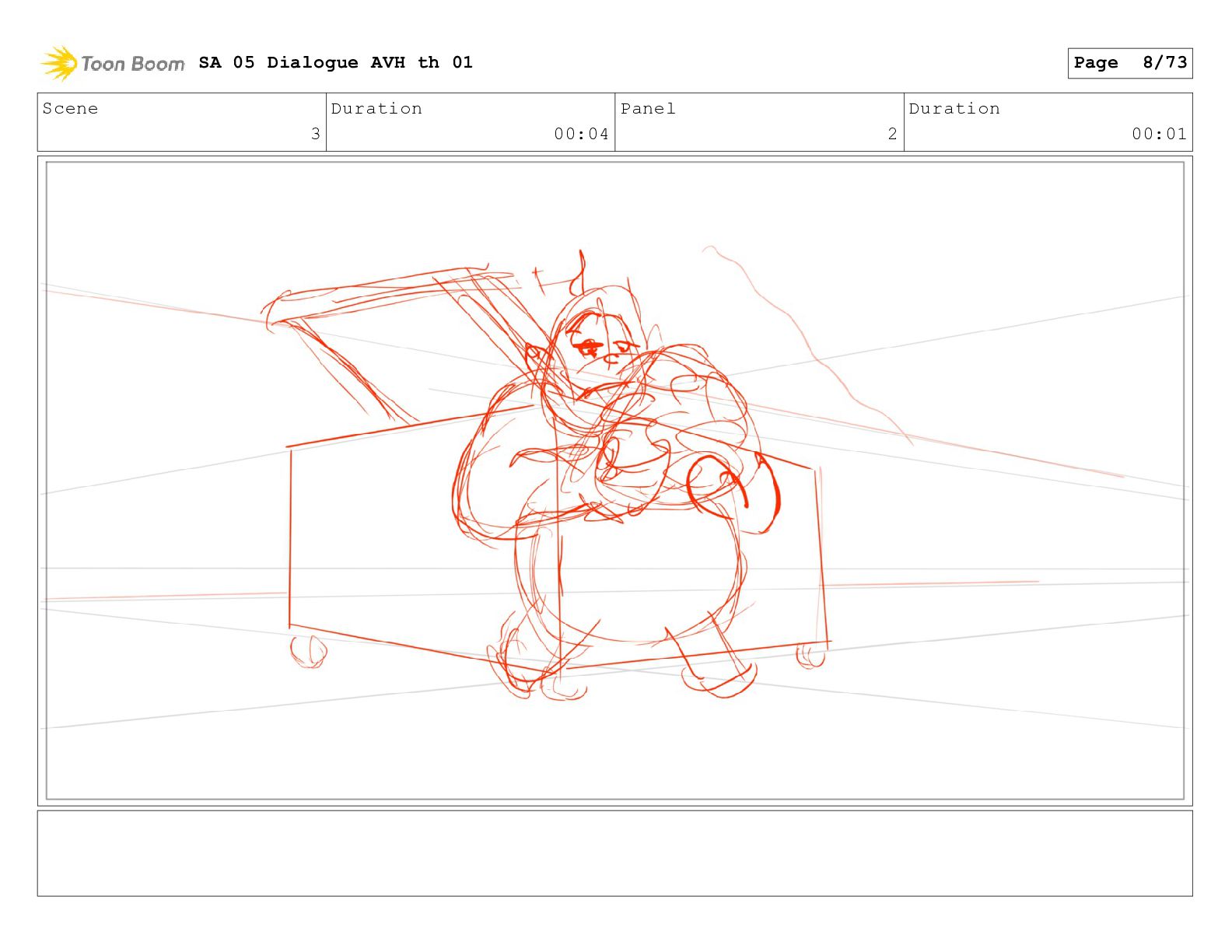Click the scene number '3'
The image size is (1232, 952).
coord(315,134)
